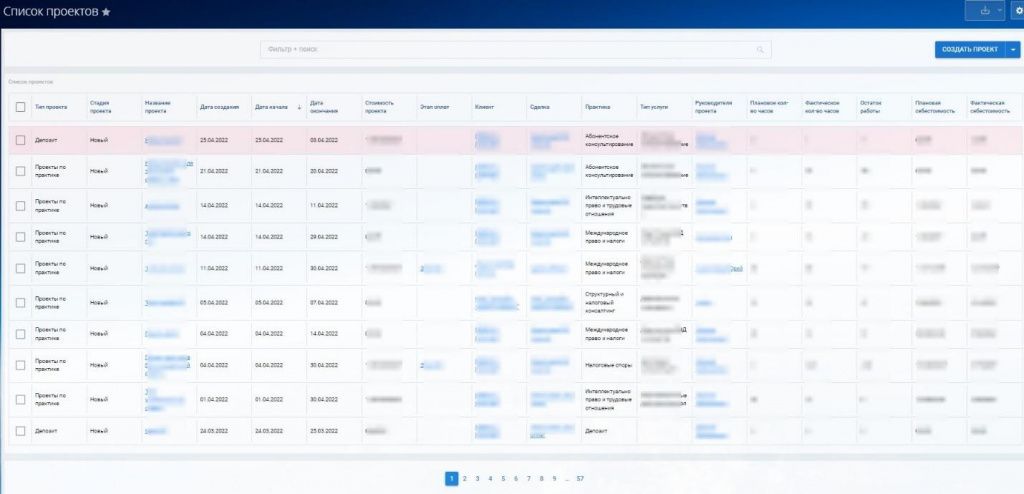This screenshot has height=494, width=1024.
Task: Jump to last page 57
Action: 580,479
